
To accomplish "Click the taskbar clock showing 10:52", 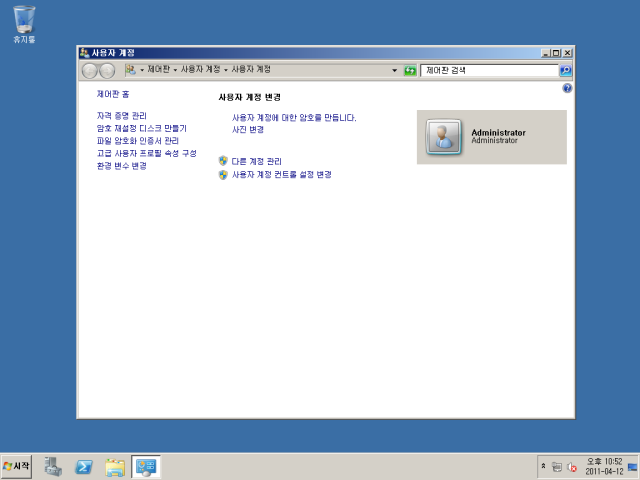I will 604,467.
